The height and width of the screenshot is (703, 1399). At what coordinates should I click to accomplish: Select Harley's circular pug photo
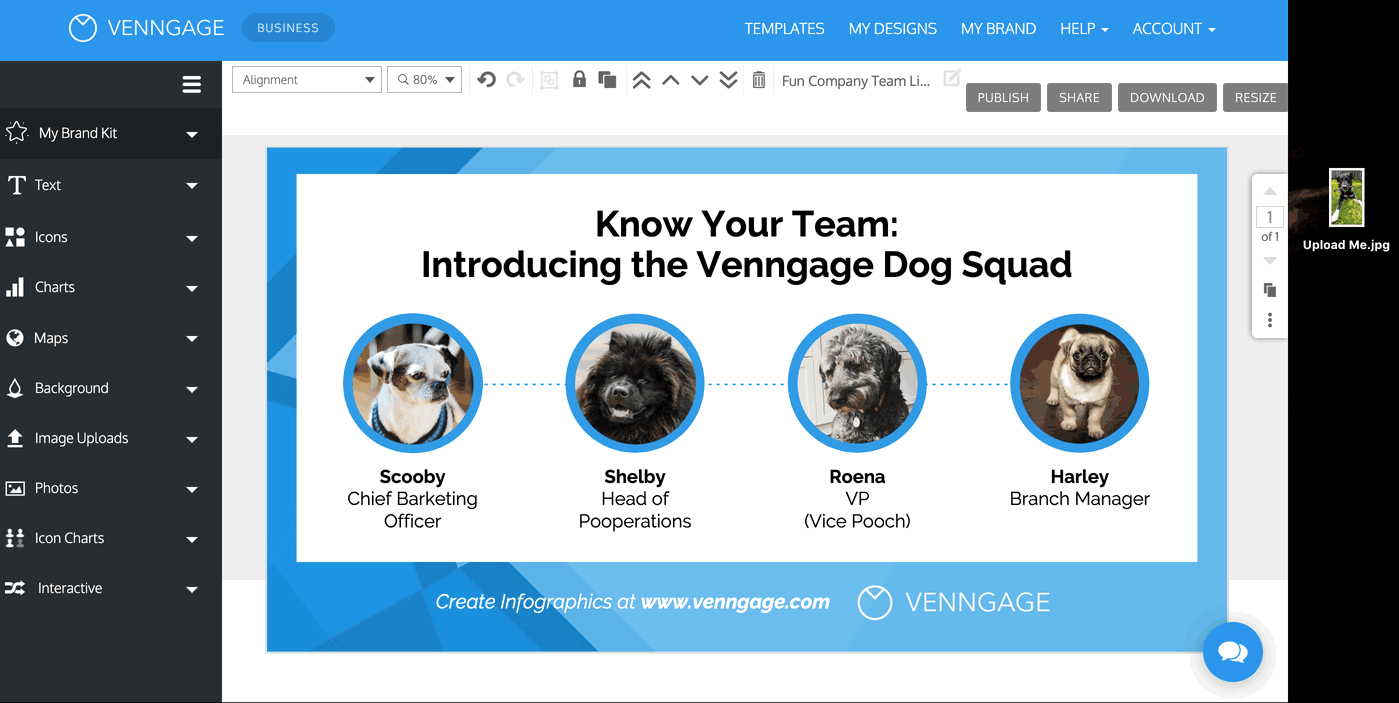tap(1080, 384)
